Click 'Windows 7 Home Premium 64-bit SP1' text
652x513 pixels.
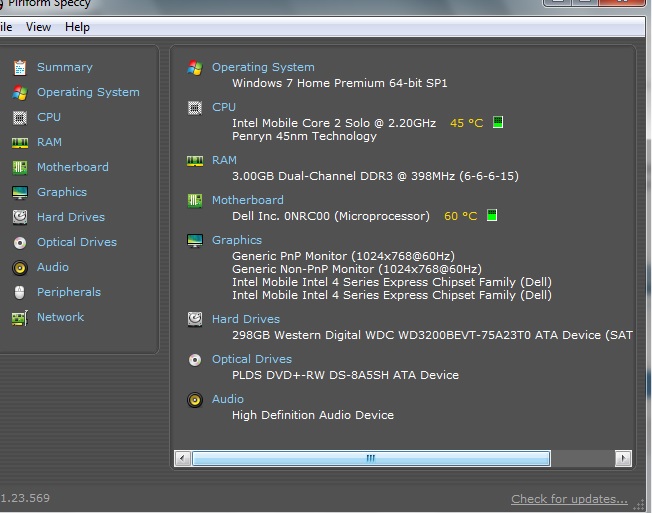coord(340,83)
